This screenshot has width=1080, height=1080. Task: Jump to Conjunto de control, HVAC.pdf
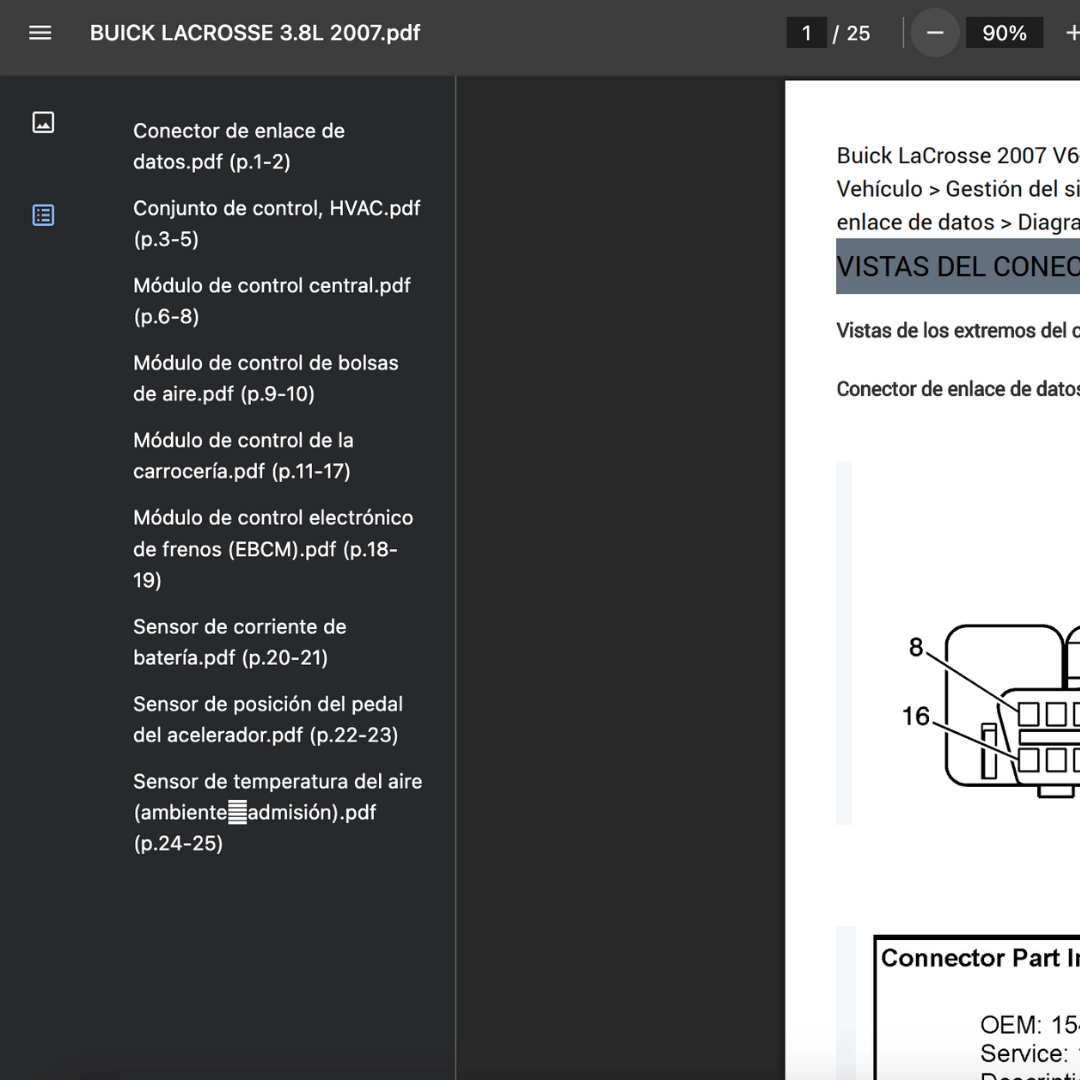(x=276, y=223)
